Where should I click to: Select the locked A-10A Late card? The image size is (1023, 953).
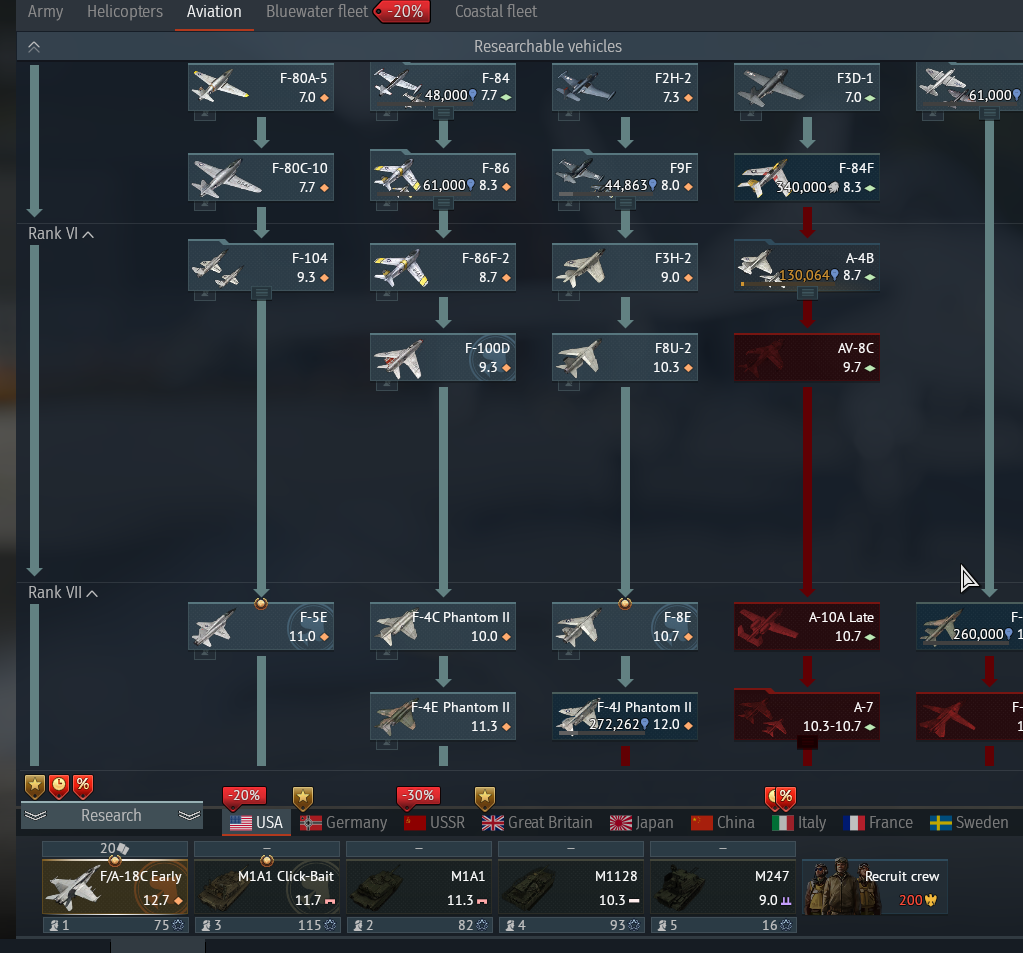(807, 626)
